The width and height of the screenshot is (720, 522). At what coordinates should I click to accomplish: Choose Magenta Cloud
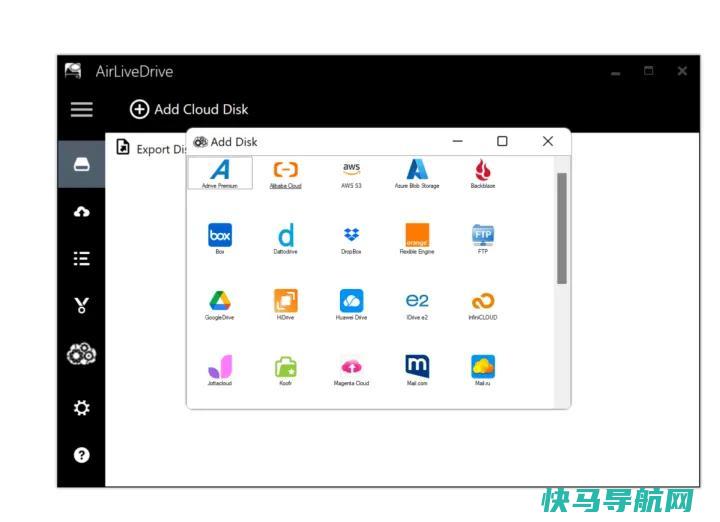(x=351, y=371)
